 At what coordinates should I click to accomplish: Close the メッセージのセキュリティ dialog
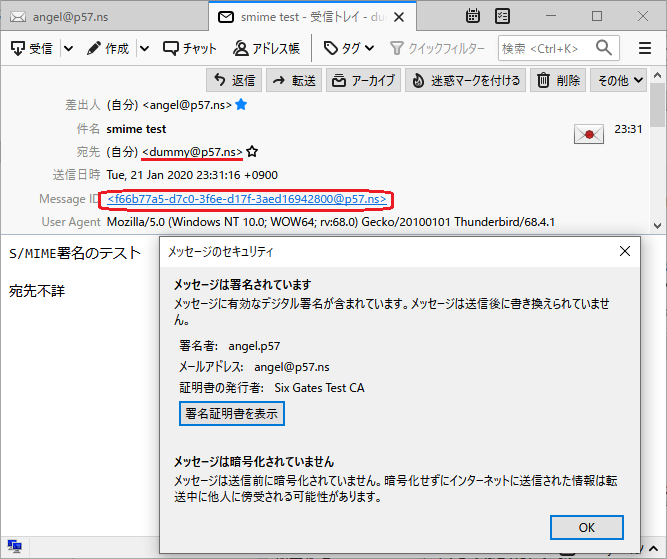(x=624, y=251)
